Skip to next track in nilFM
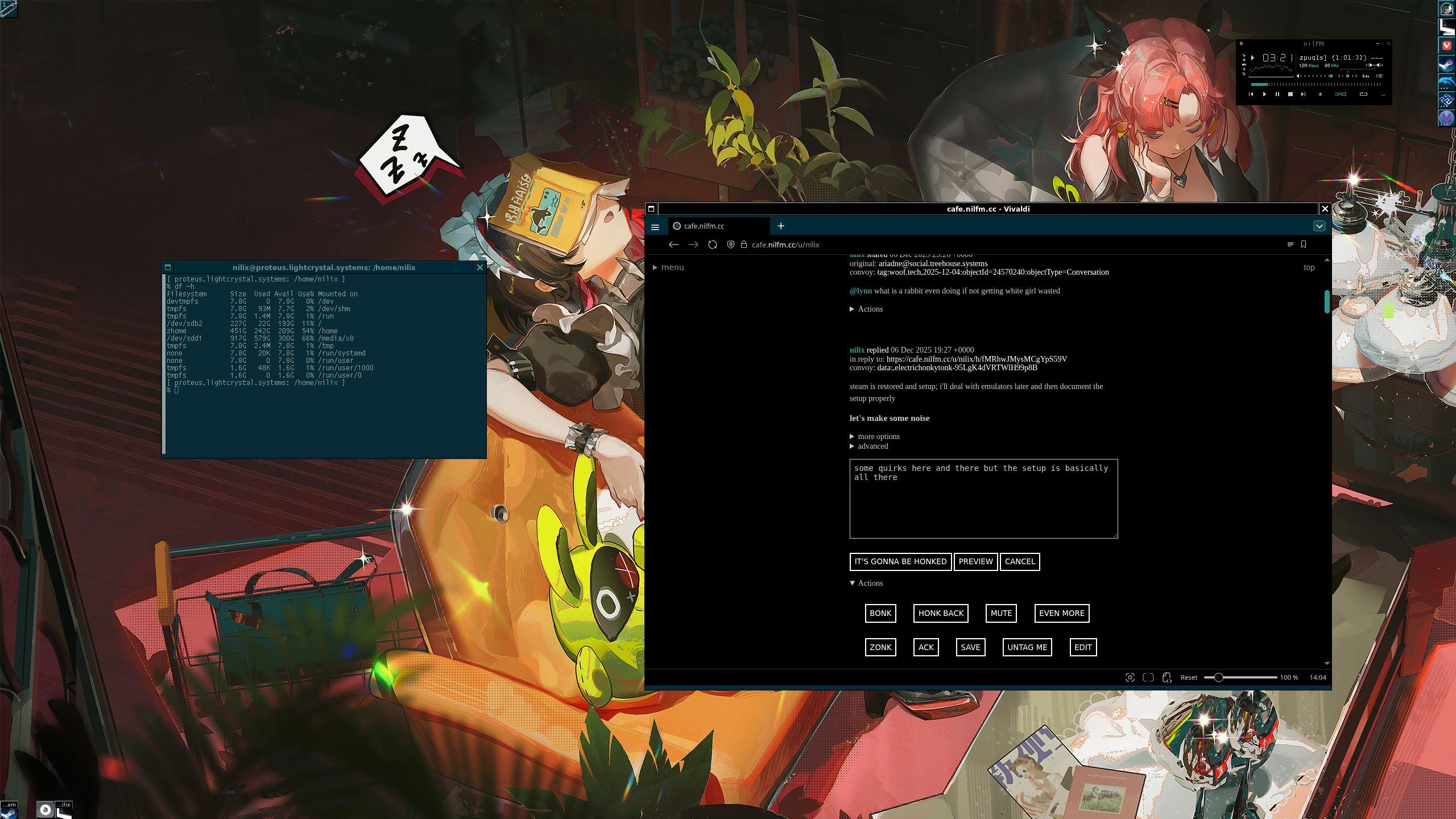Viewport: 1456px width, 819px height. pos(1303,94)
